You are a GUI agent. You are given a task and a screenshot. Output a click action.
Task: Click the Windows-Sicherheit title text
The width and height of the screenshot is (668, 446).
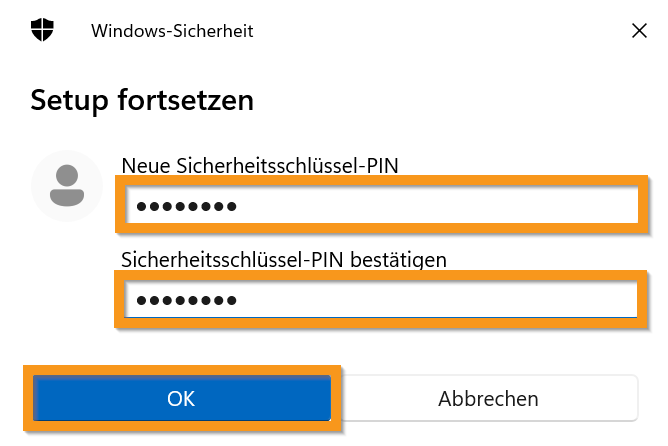(x=172, y=31)
